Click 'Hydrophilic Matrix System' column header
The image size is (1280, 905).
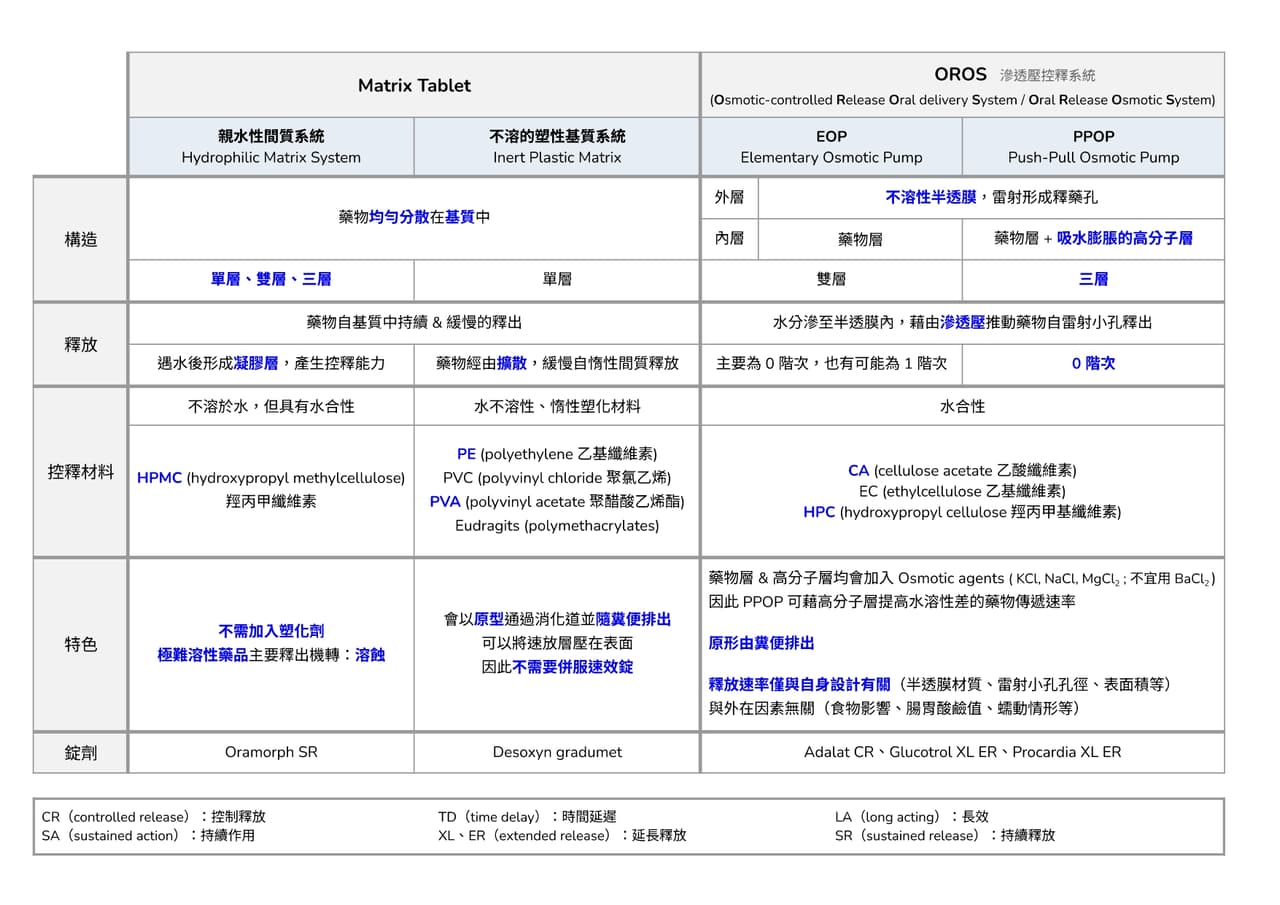tap(271, 147)
